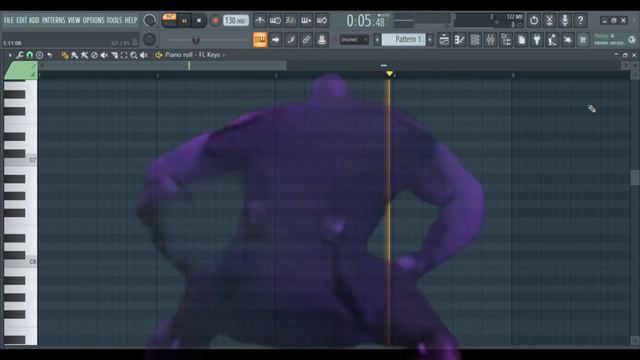Open the TOOLS menu
The image size is (640, 360).
click(114, 20)
